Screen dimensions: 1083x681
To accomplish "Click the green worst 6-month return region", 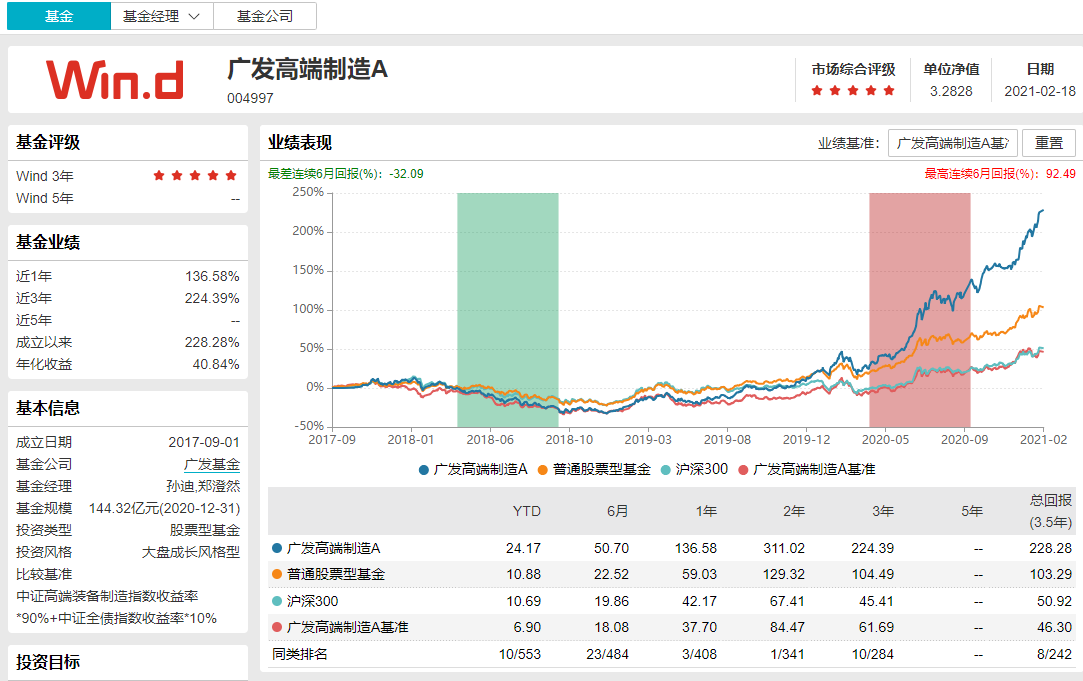I will click(508, 309).
